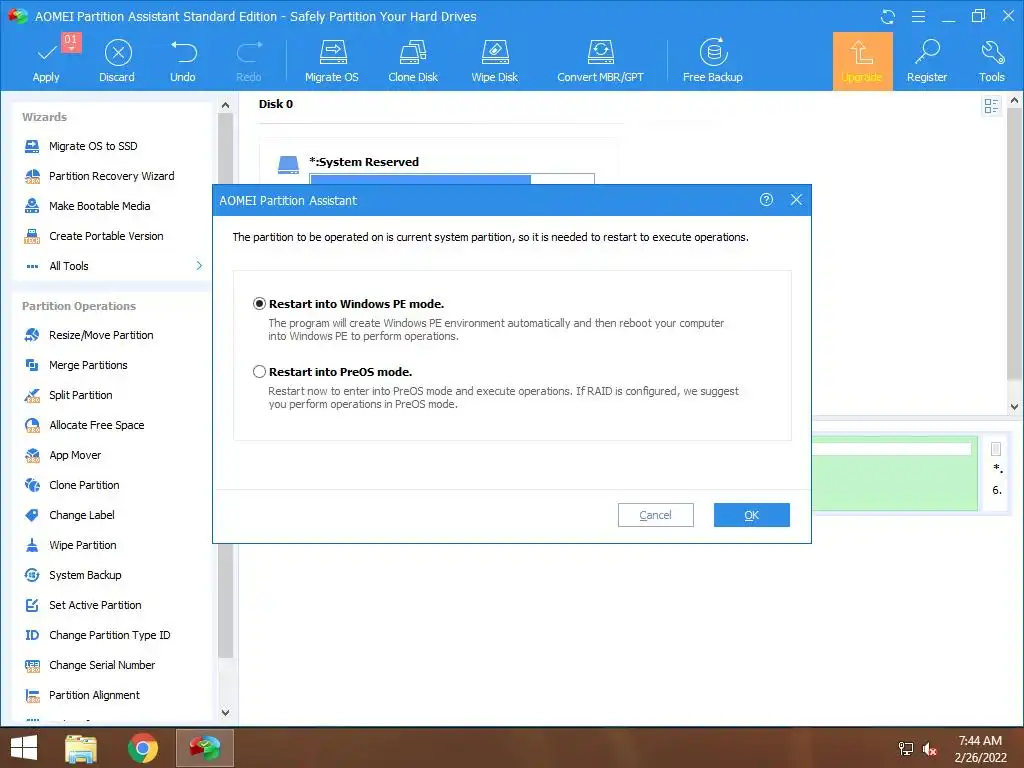Confirm dialog with OK button
1024x768 pixels.
(x=752, y=515)
